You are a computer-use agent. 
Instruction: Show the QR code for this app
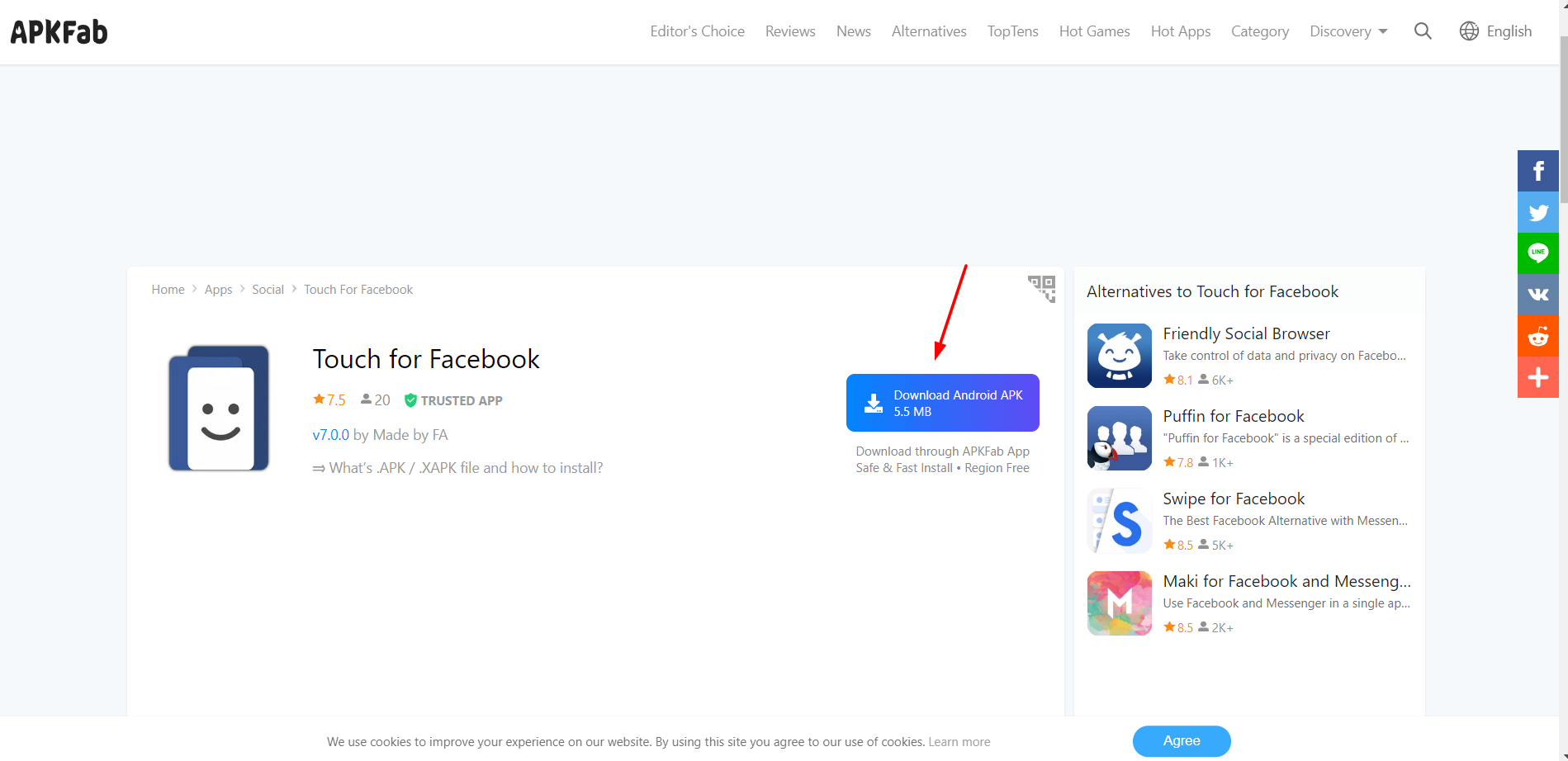click(x=1041, y=289)
